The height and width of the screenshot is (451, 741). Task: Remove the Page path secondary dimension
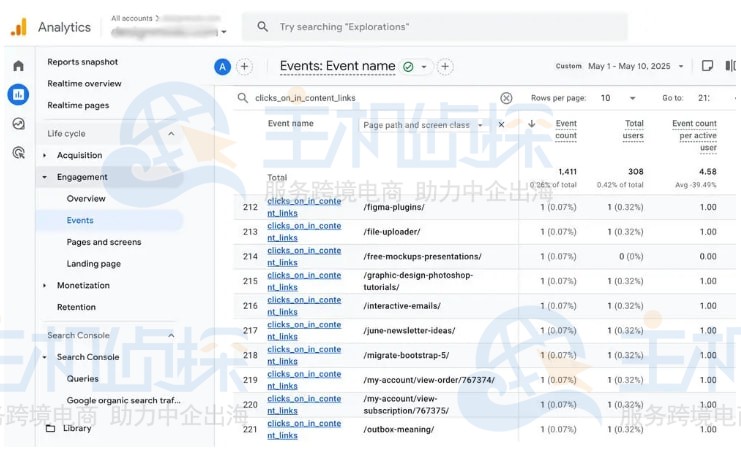pyautogui.click(x=502, y=125)
